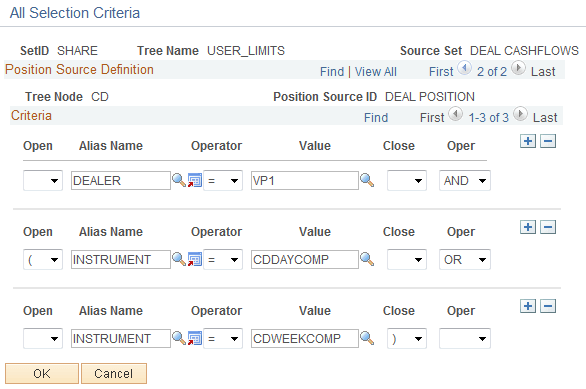Viewport: 586px width, 389px height.
Task: Click the DEAL CASHFLOWS source set text
Action: point(524,50)
